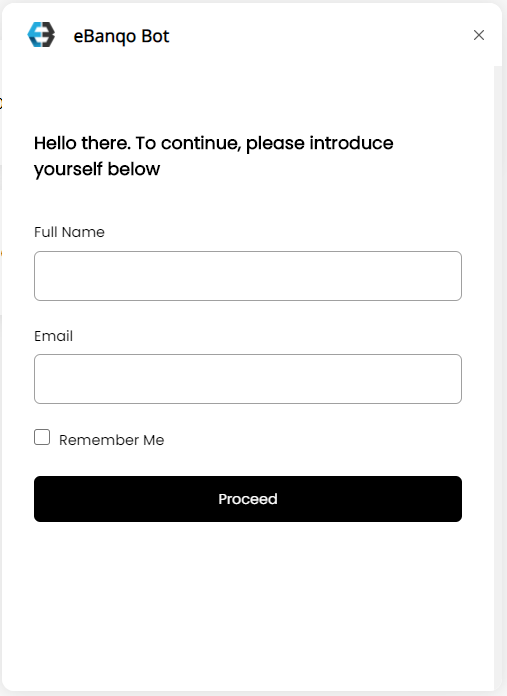
Task: Click the "eBanqo Bot" title text
Action: (121, 36)
